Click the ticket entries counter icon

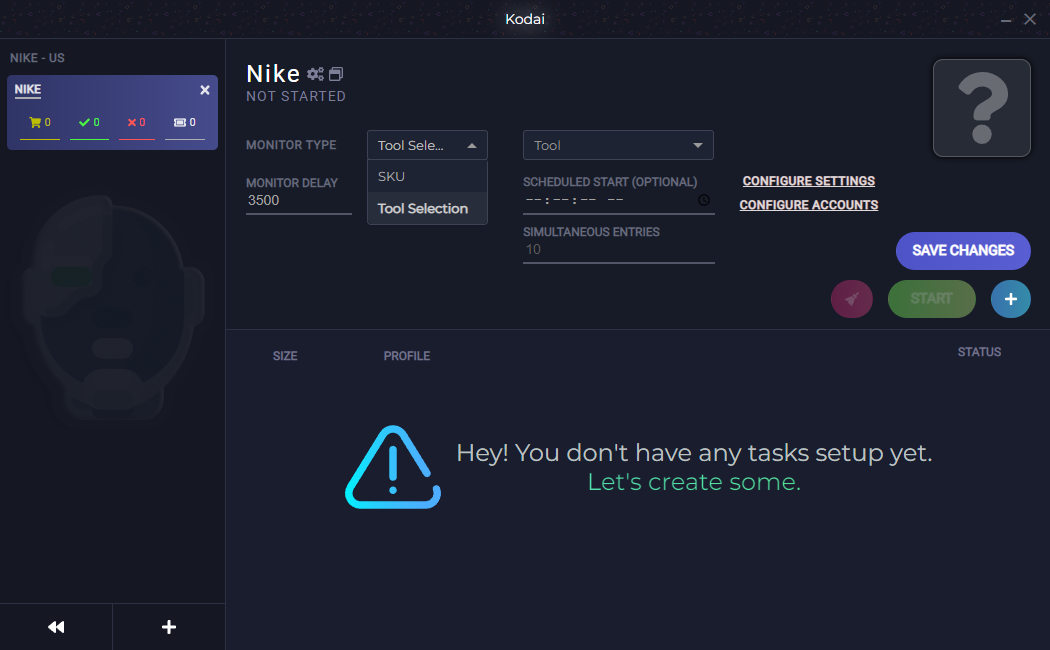[179, 123]
